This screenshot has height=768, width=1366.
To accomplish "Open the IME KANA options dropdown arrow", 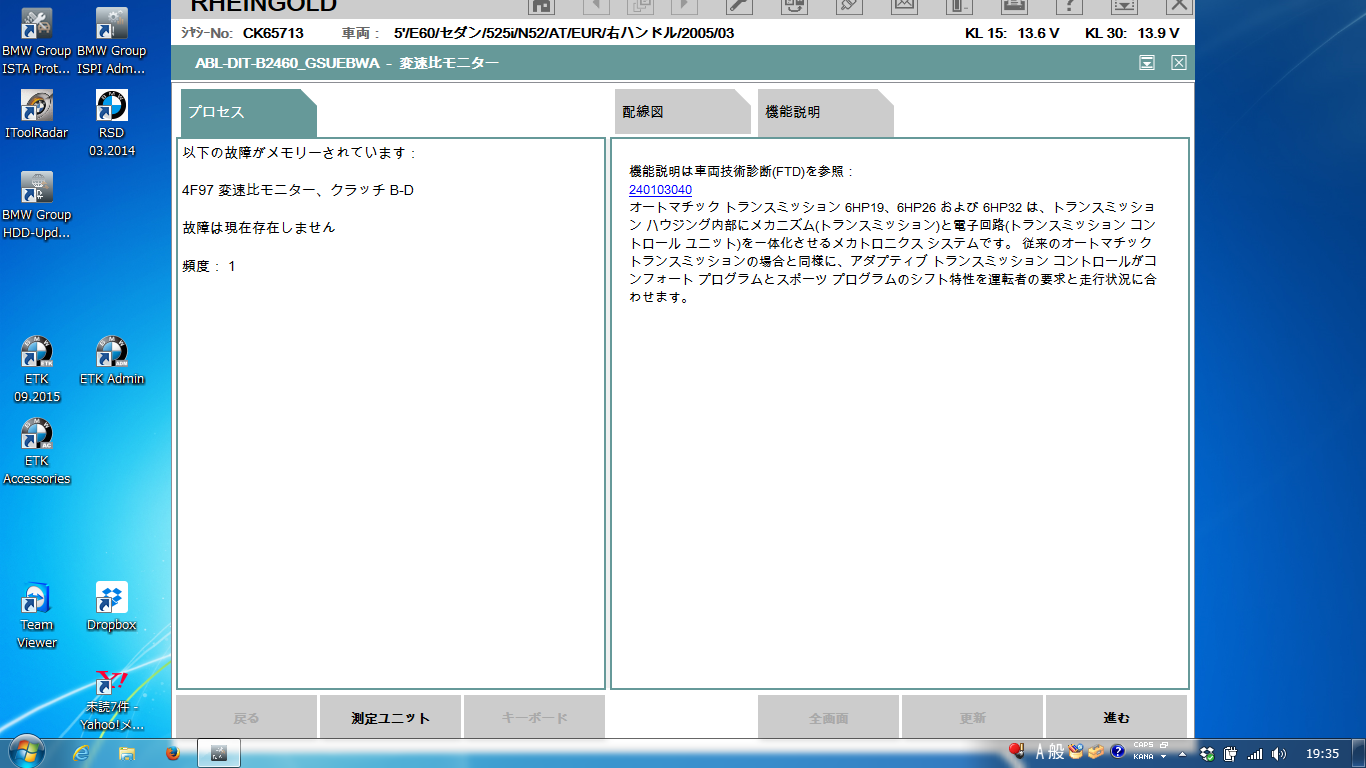I will (x=1163, y=757).
